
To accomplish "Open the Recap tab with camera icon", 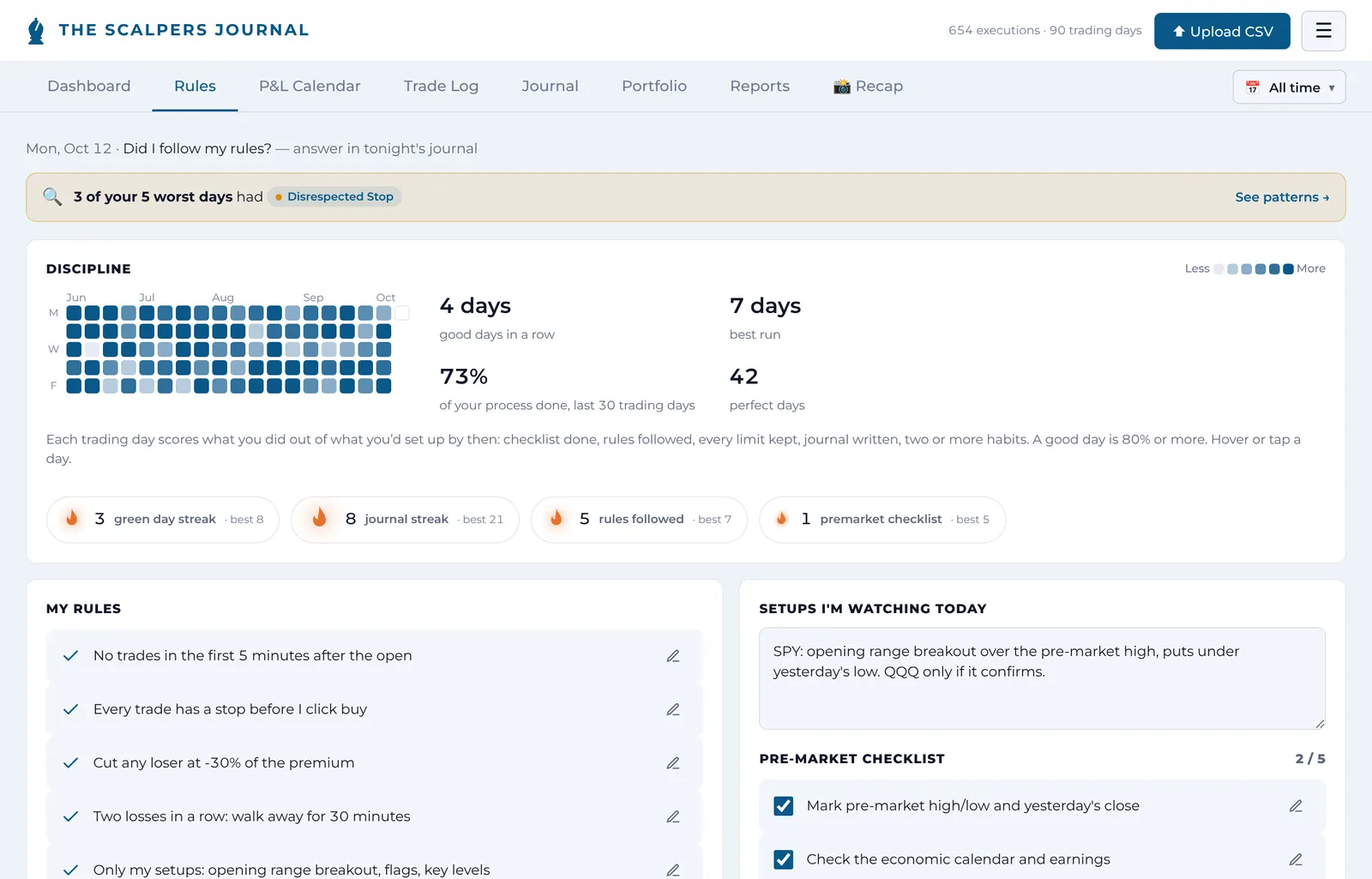I will (x=868, y=86).
